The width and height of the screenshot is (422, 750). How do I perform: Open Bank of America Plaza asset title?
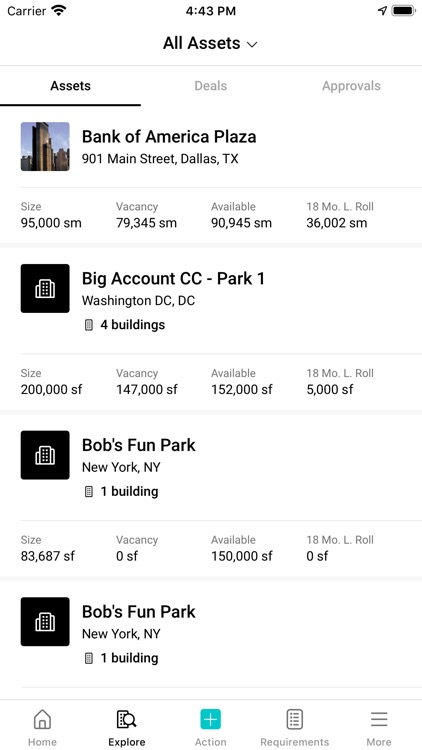coord(169,137)
